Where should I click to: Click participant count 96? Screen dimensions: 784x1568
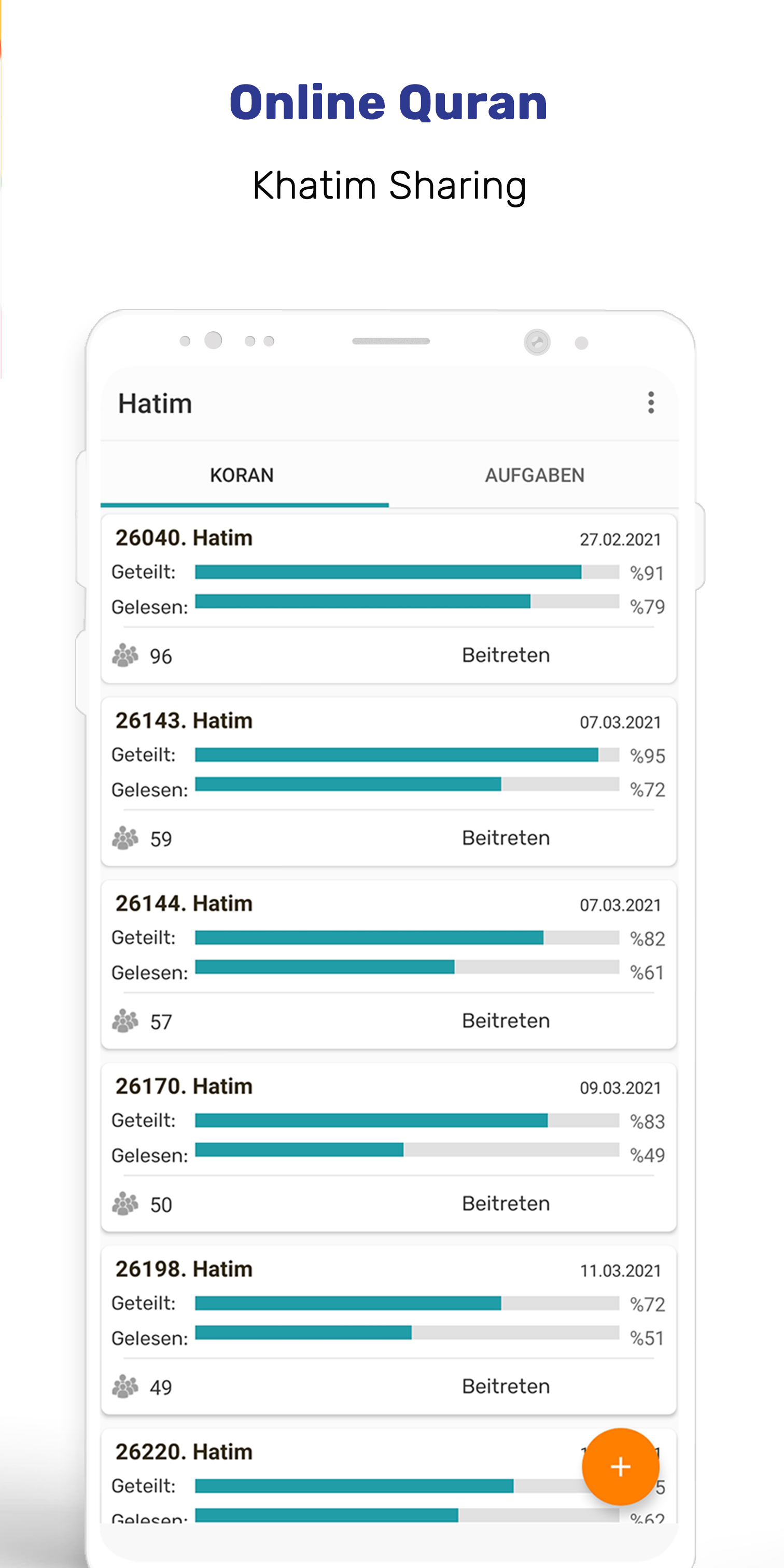[161, 656]
